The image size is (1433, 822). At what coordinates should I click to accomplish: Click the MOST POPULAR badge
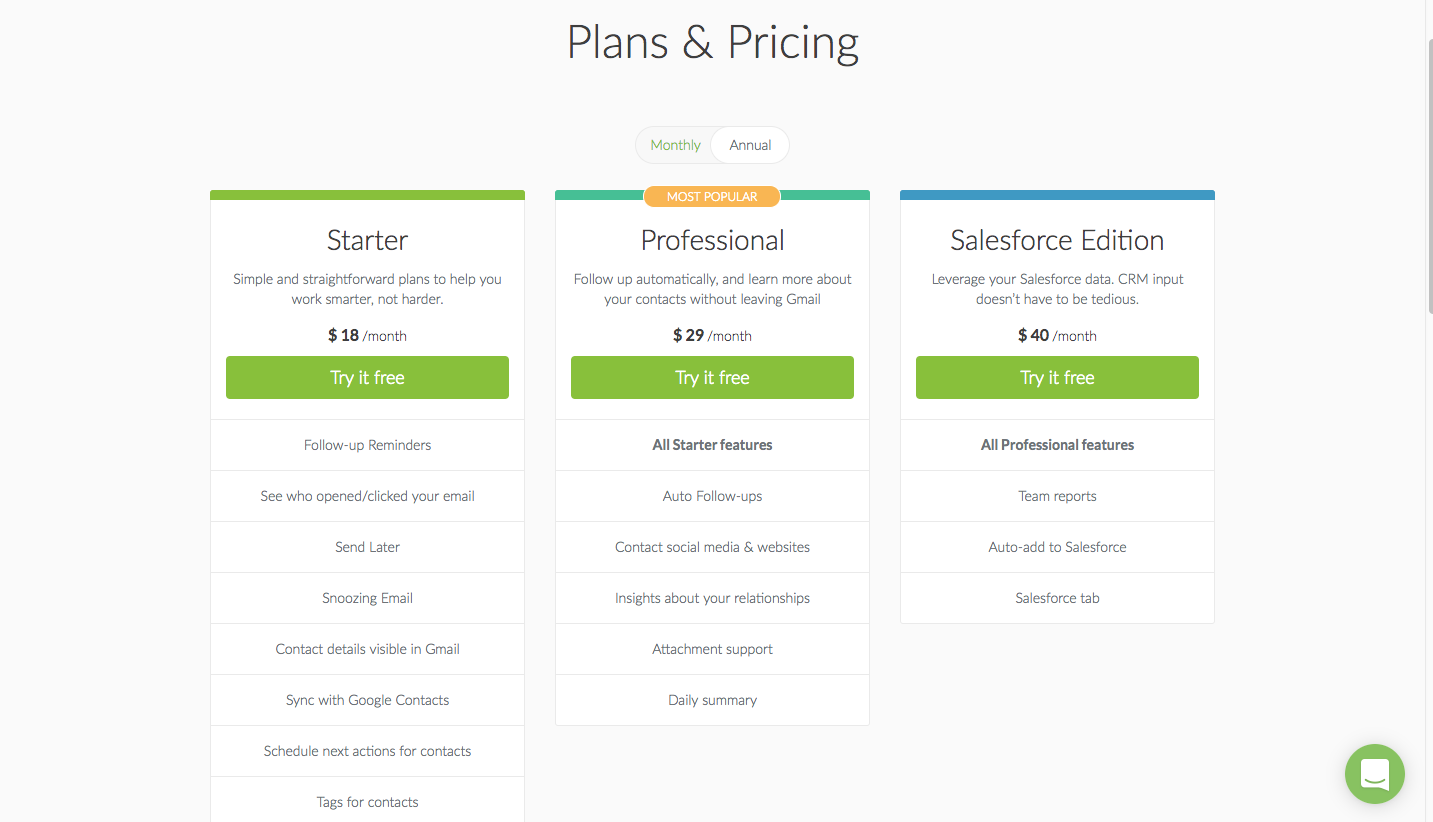click(x=712, y=196)
